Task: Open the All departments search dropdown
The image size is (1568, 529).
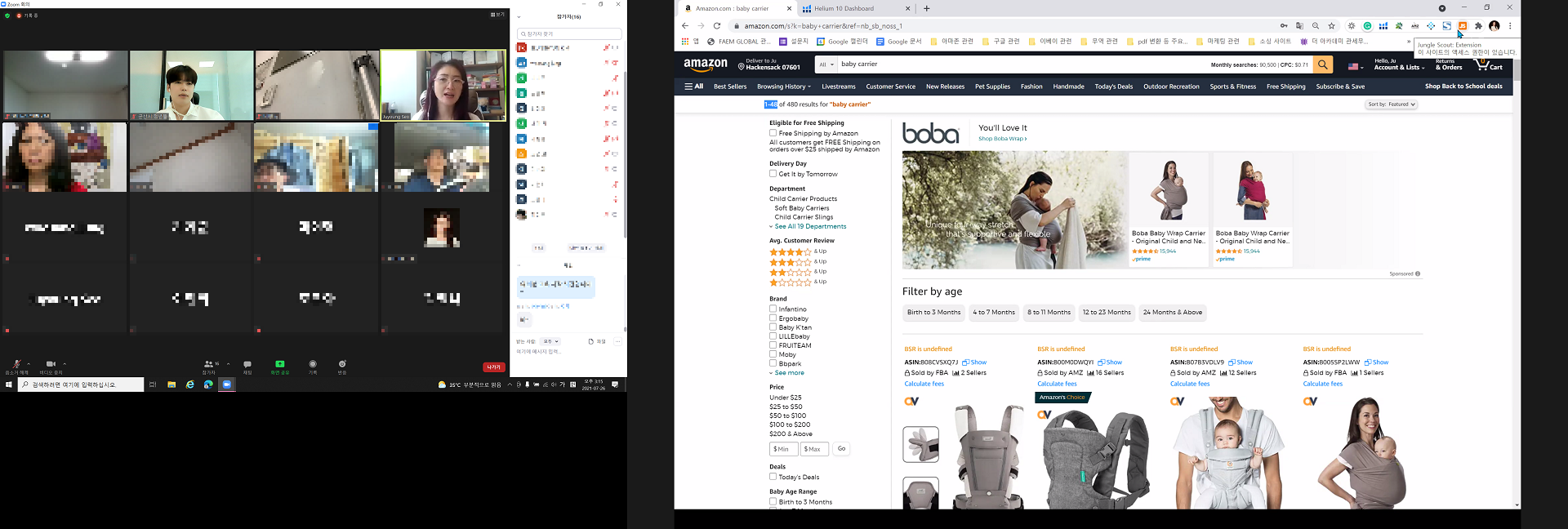Action: pos(826,64)
